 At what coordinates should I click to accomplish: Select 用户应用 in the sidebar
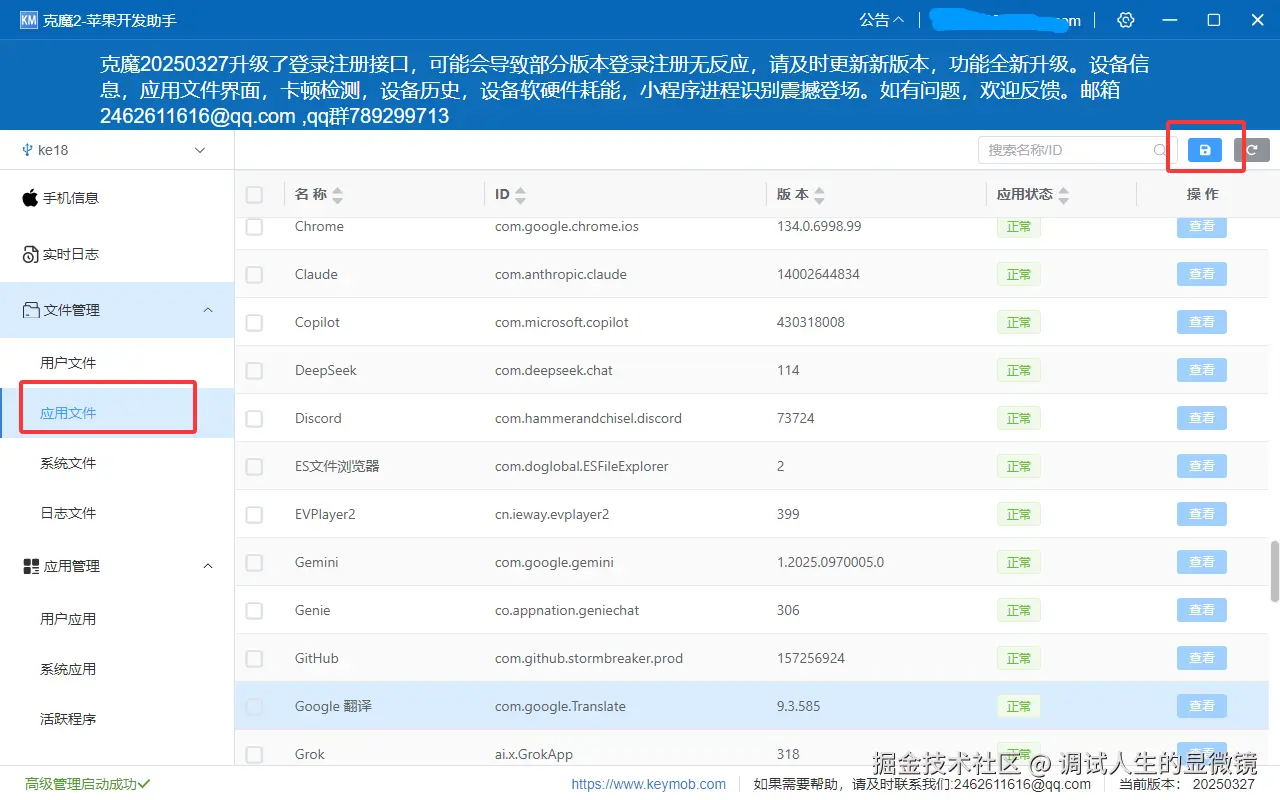[117, 619]
